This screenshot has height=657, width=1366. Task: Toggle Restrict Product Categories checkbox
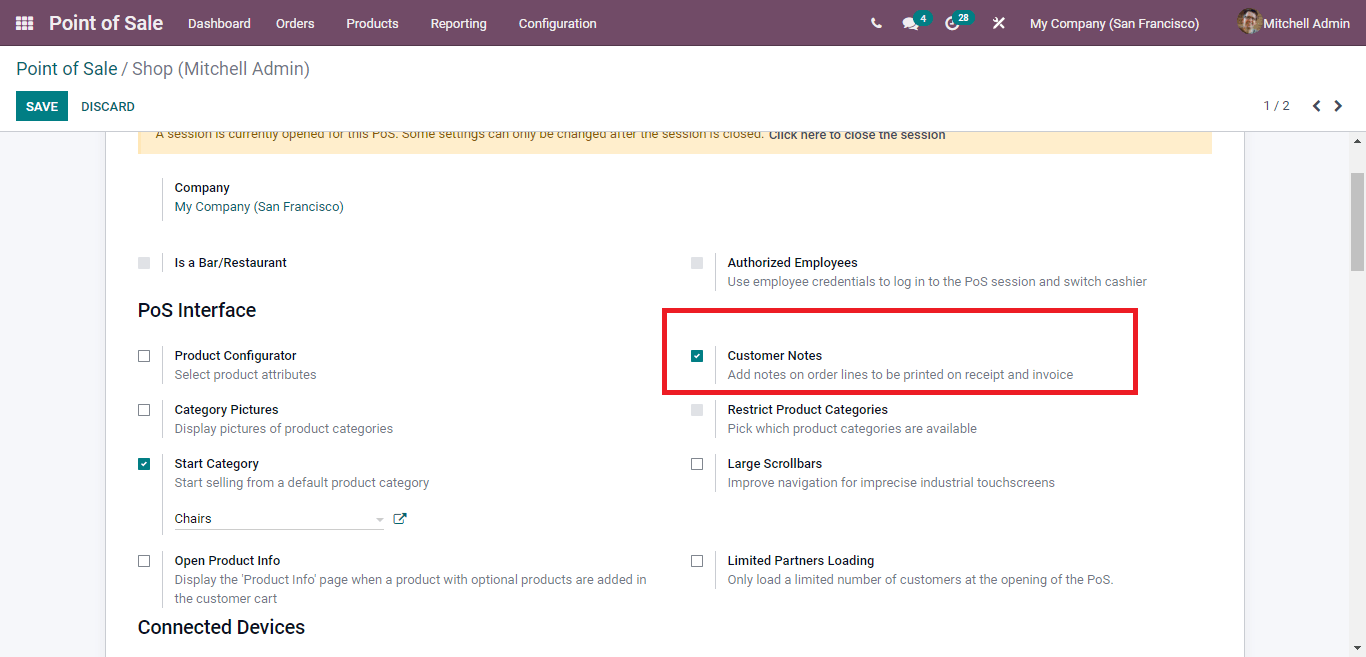[x=697, y=410]
